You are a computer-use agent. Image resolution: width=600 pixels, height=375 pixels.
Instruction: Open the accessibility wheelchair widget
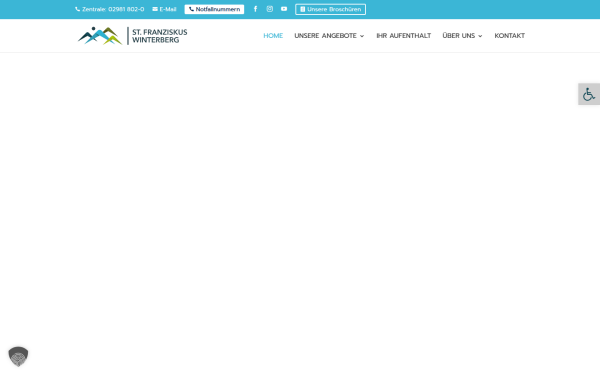[589, 94]
